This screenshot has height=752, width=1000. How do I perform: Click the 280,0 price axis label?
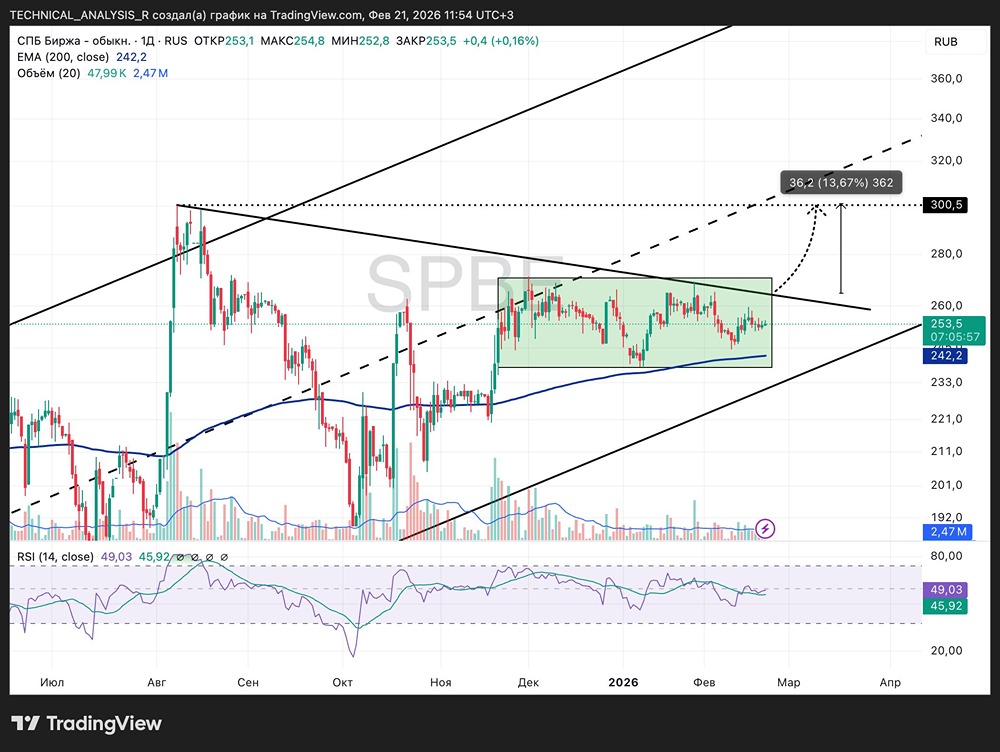pos(946,253)
